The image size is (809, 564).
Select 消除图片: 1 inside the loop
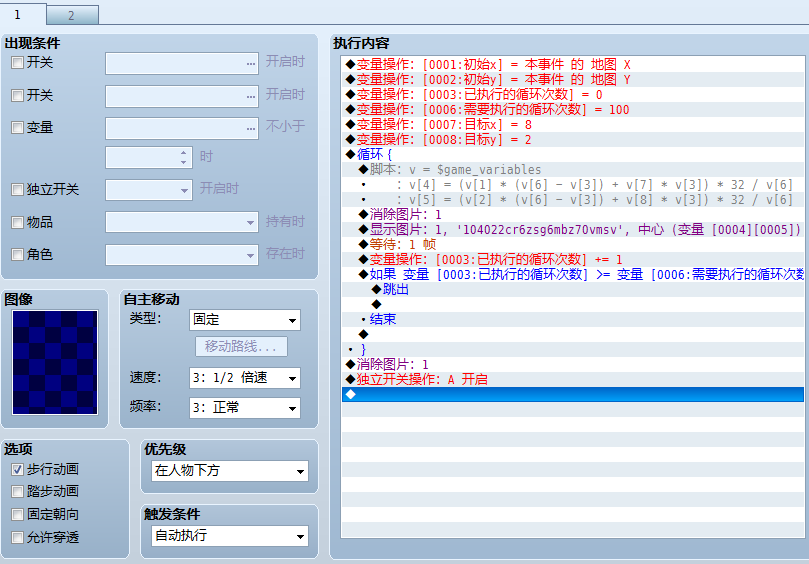pyautogui.click(x=573, y=214)
